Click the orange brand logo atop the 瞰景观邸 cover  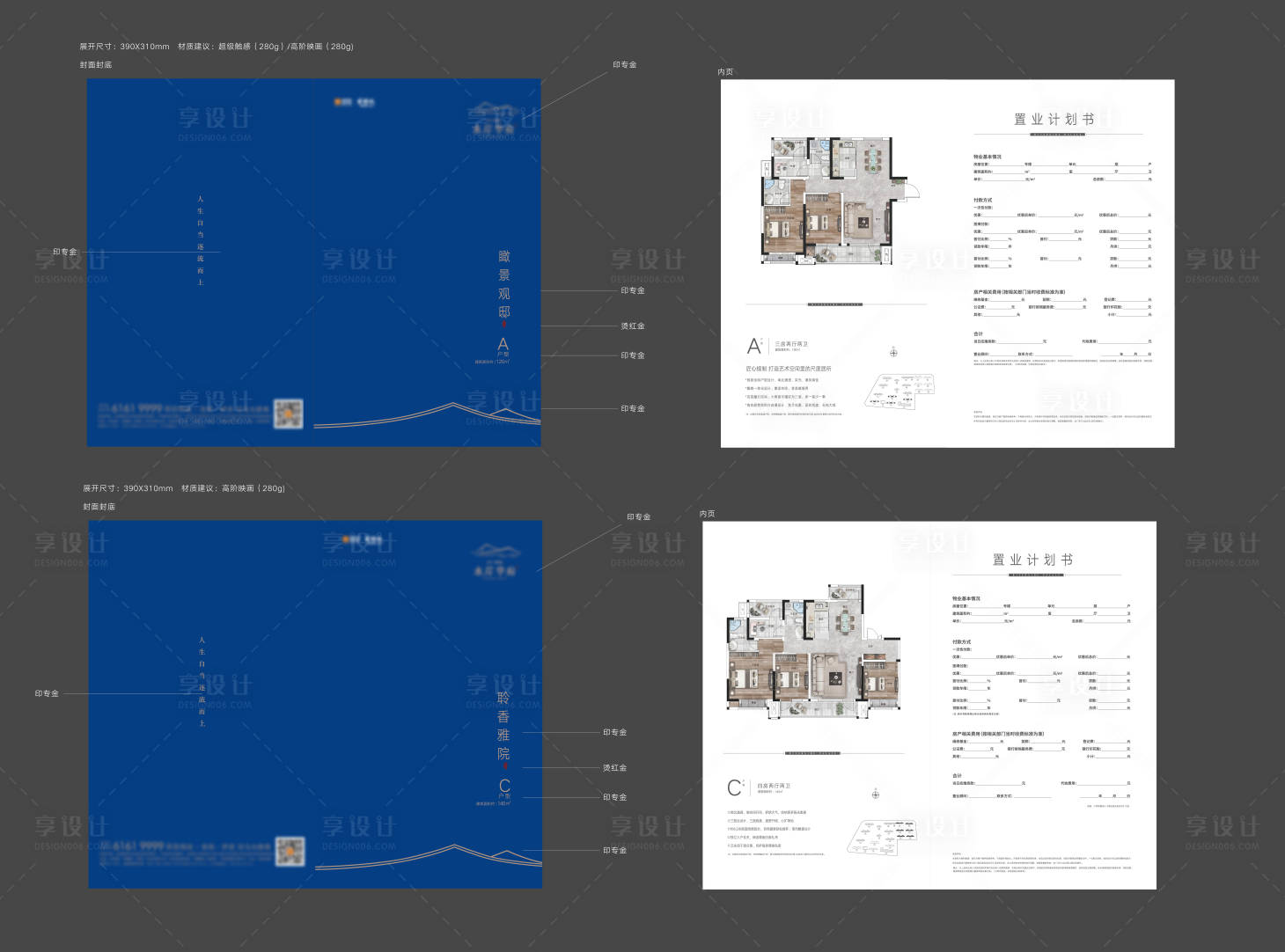(x=354, y=102)
